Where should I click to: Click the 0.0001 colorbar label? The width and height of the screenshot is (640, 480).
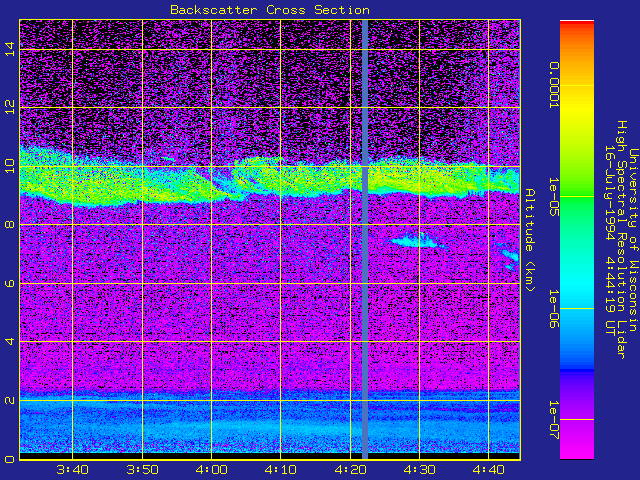553,85
